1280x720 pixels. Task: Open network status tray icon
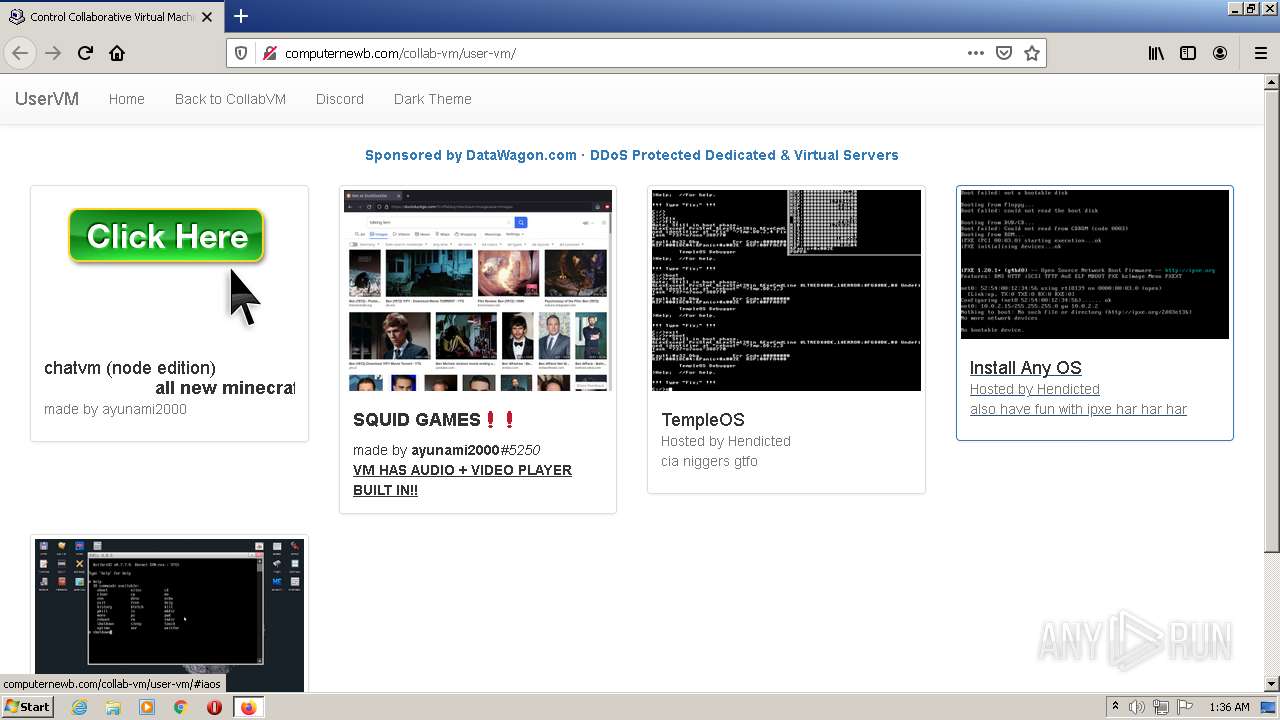[x=1161, y=707]
